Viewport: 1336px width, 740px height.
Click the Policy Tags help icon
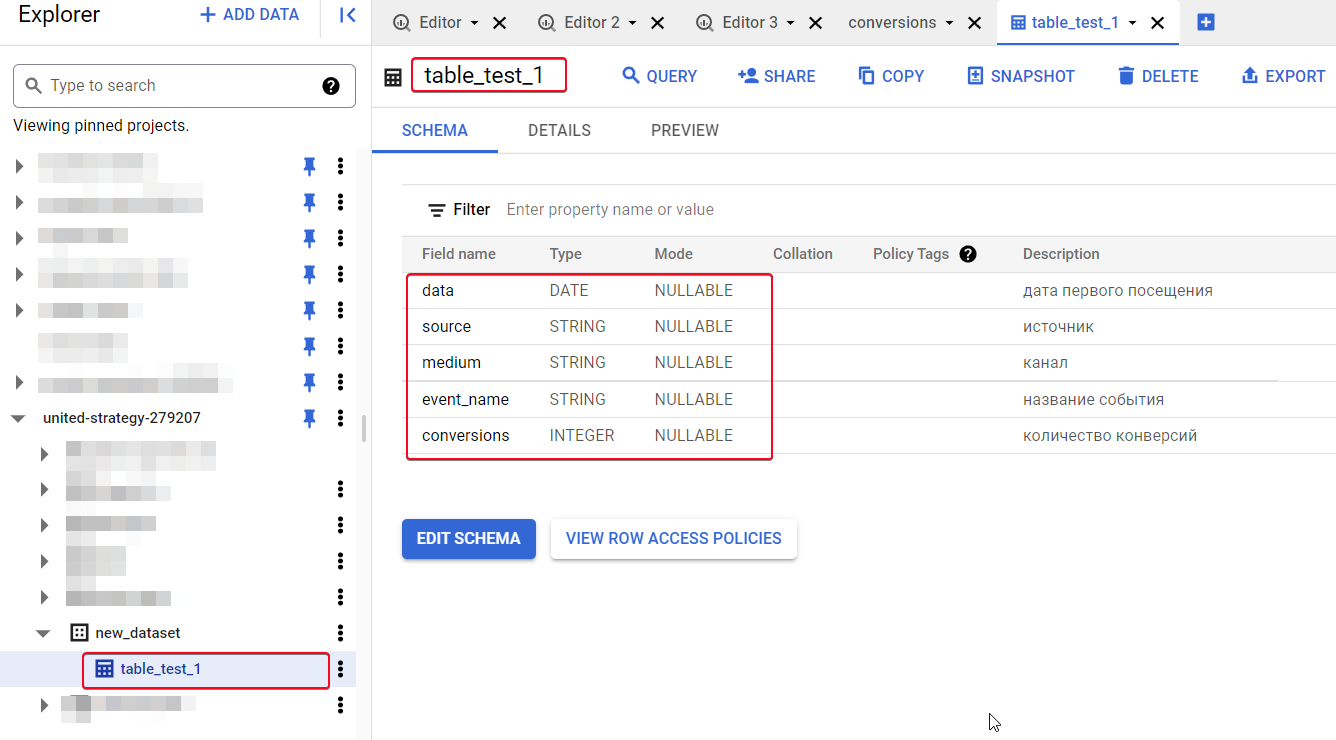(x=968, y=254)
